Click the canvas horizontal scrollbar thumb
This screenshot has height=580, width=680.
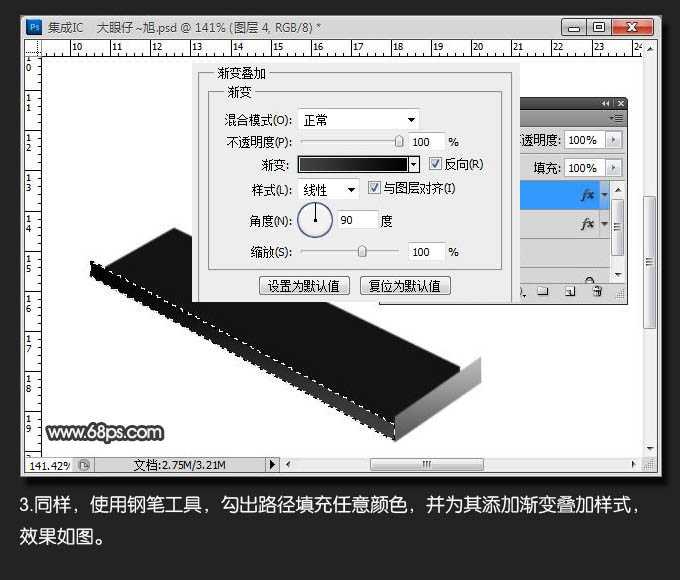coord(427,464)
